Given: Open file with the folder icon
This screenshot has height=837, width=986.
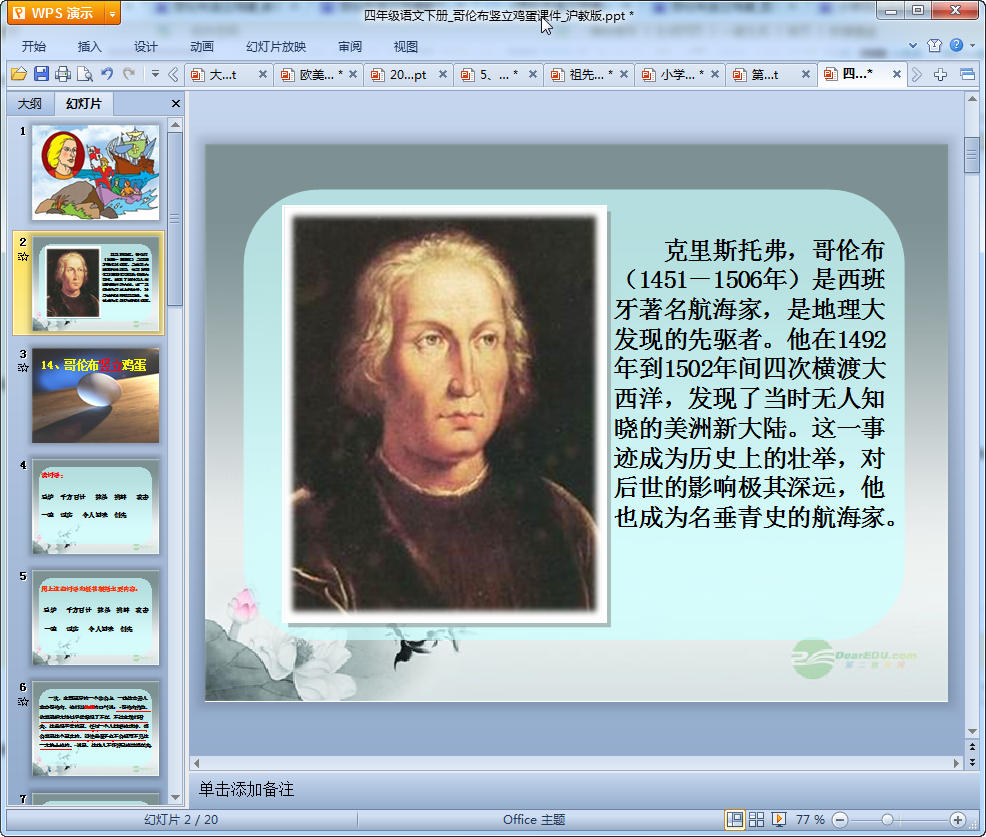Looking at the screenshot, I should [x=19, y=74].
